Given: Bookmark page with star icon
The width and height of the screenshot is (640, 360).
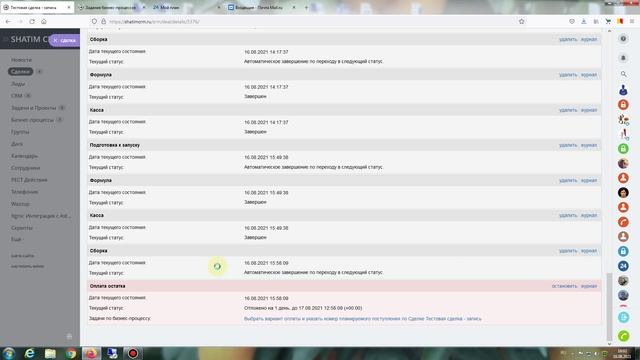Looking at the screenshot, I should [521, 21].
